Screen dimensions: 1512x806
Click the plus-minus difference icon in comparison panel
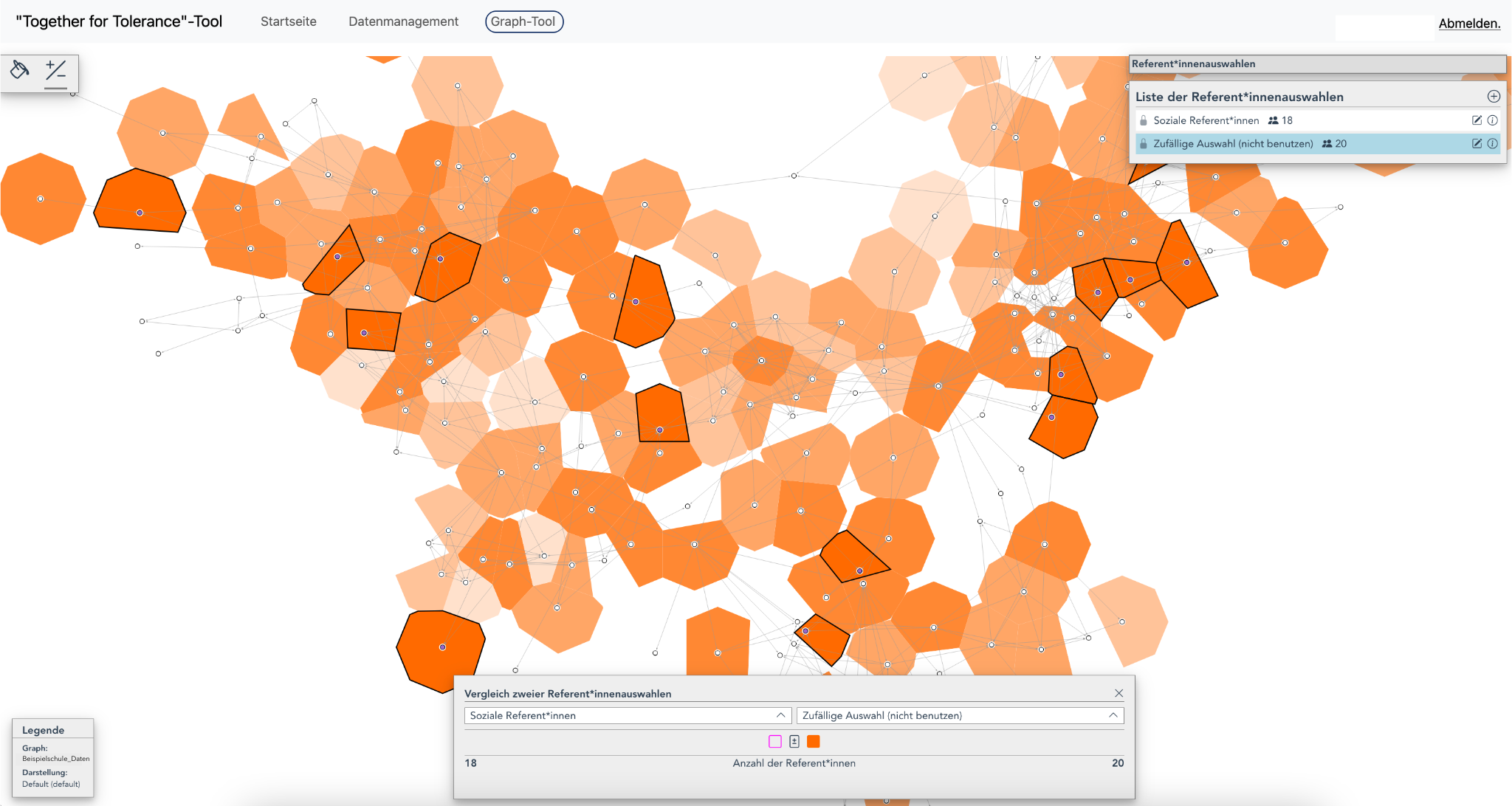(794, 742)
